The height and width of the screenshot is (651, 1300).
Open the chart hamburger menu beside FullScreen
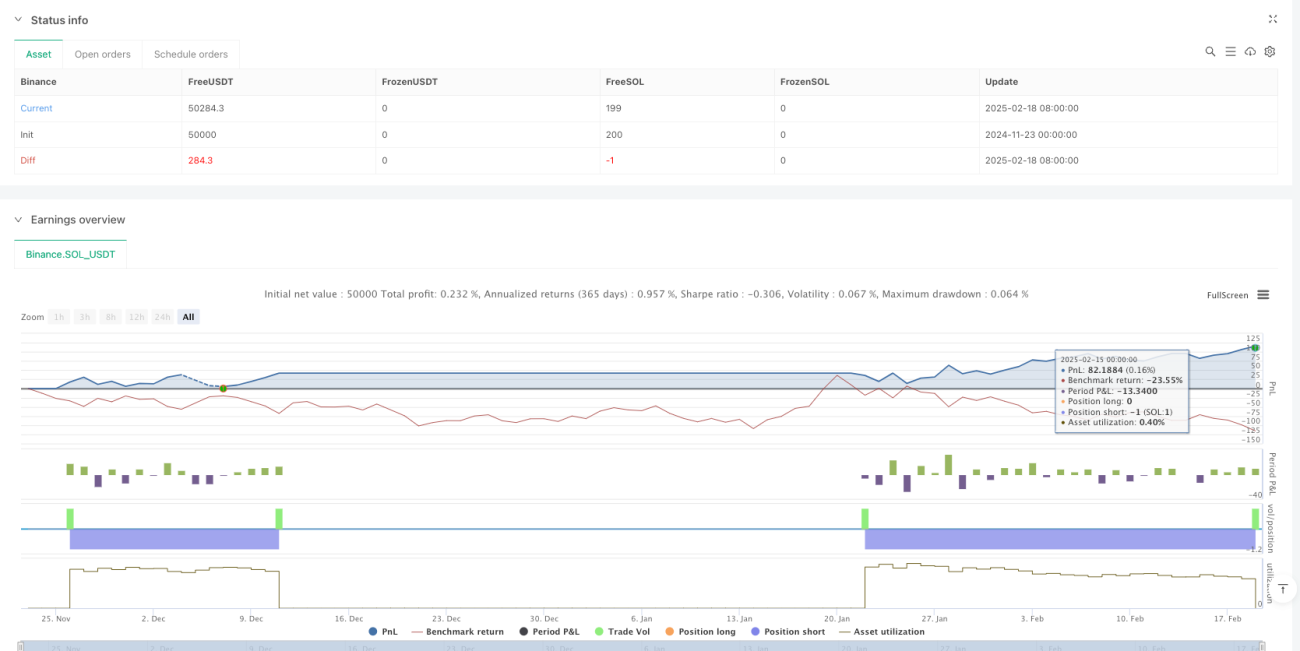(x=1263, y=295)
